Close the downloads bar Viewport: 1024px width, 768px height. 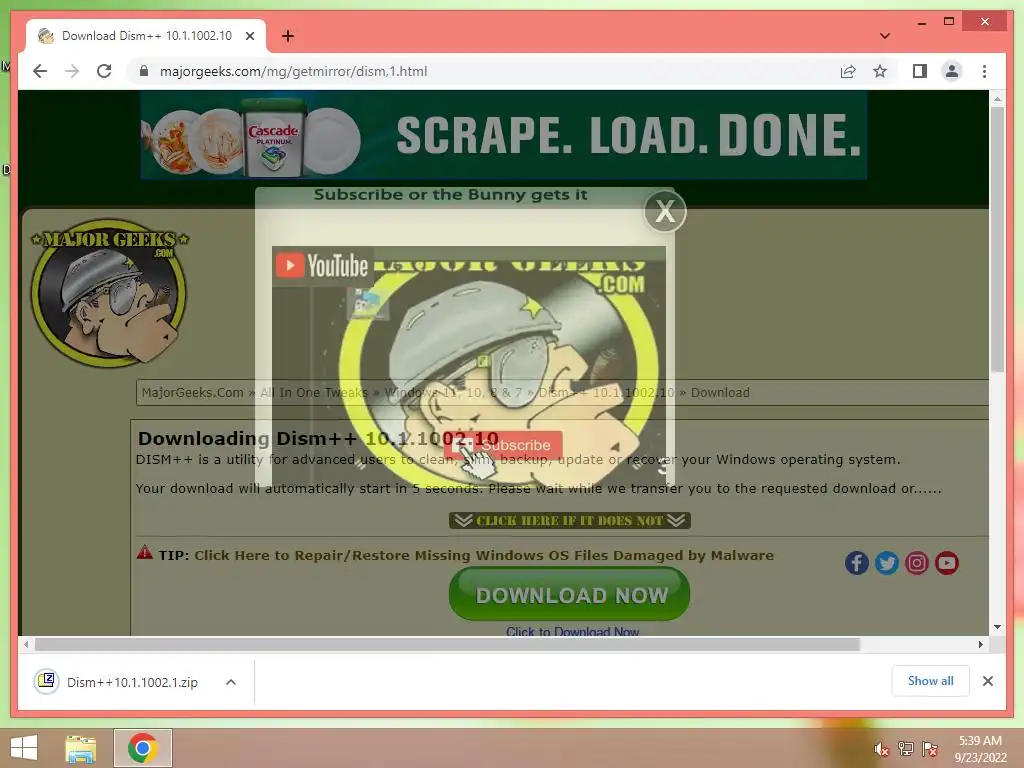click(x=987, y=681)
